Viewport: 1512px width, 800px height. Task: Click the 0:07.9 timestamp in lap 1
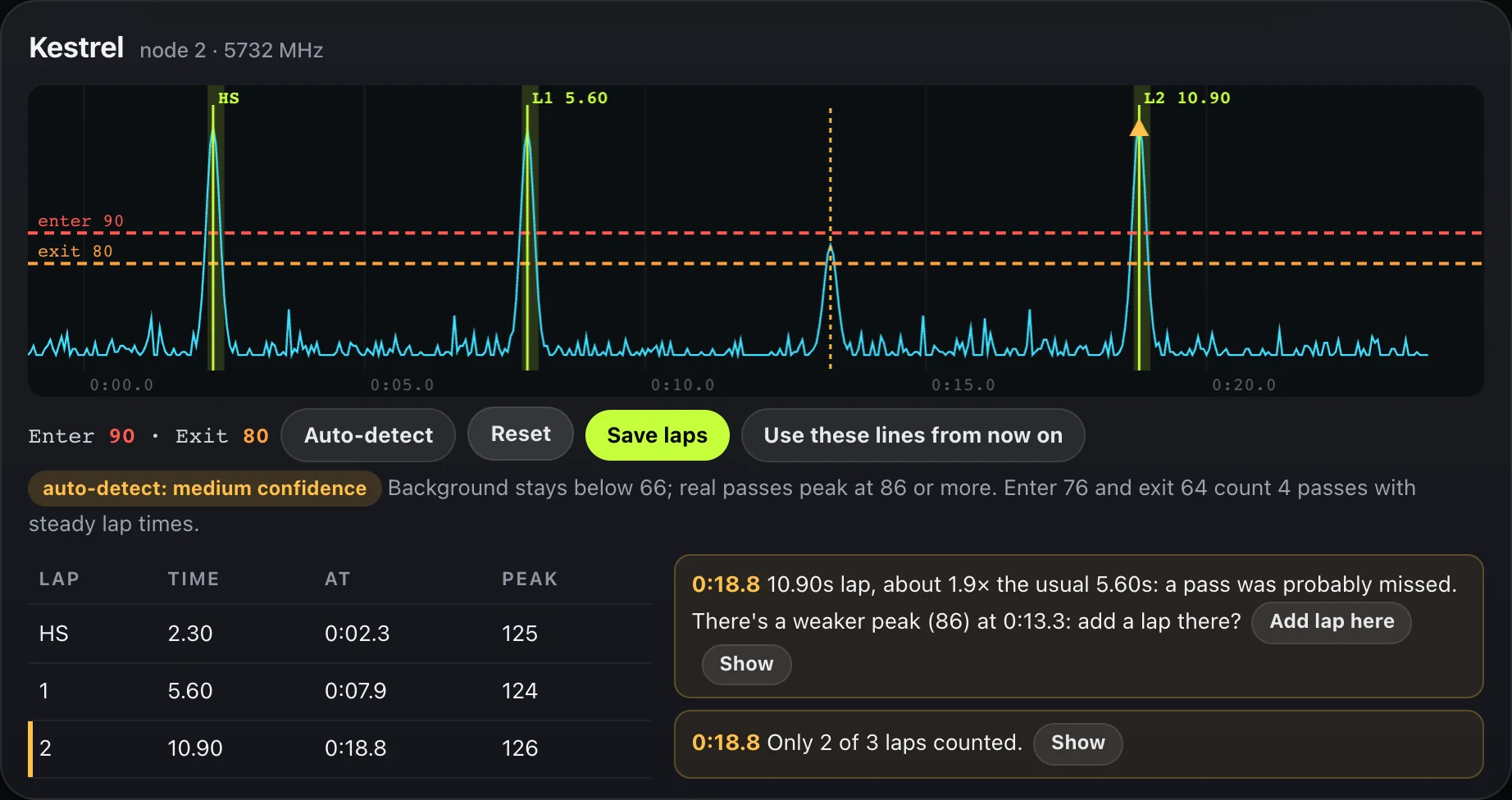(x=355, y=691)
